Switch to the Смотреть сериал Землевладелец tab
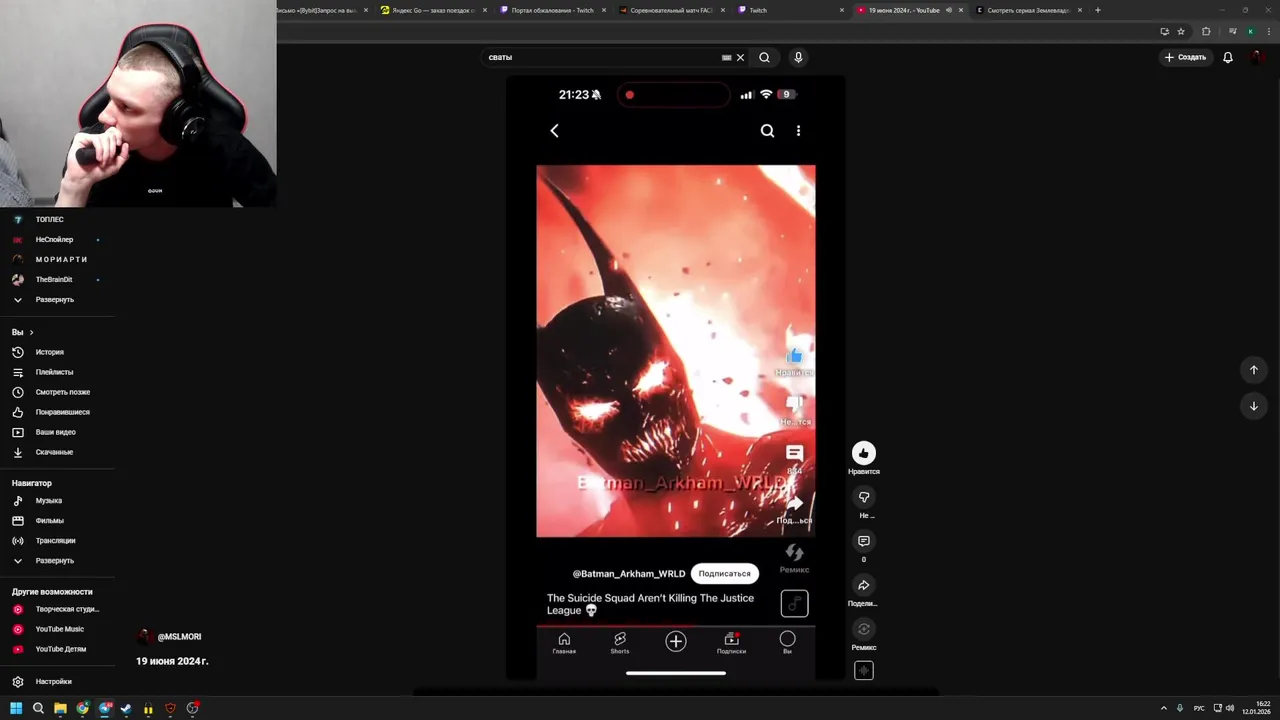Screen dimensions: 1280x720 click(x=1028, y=10)
